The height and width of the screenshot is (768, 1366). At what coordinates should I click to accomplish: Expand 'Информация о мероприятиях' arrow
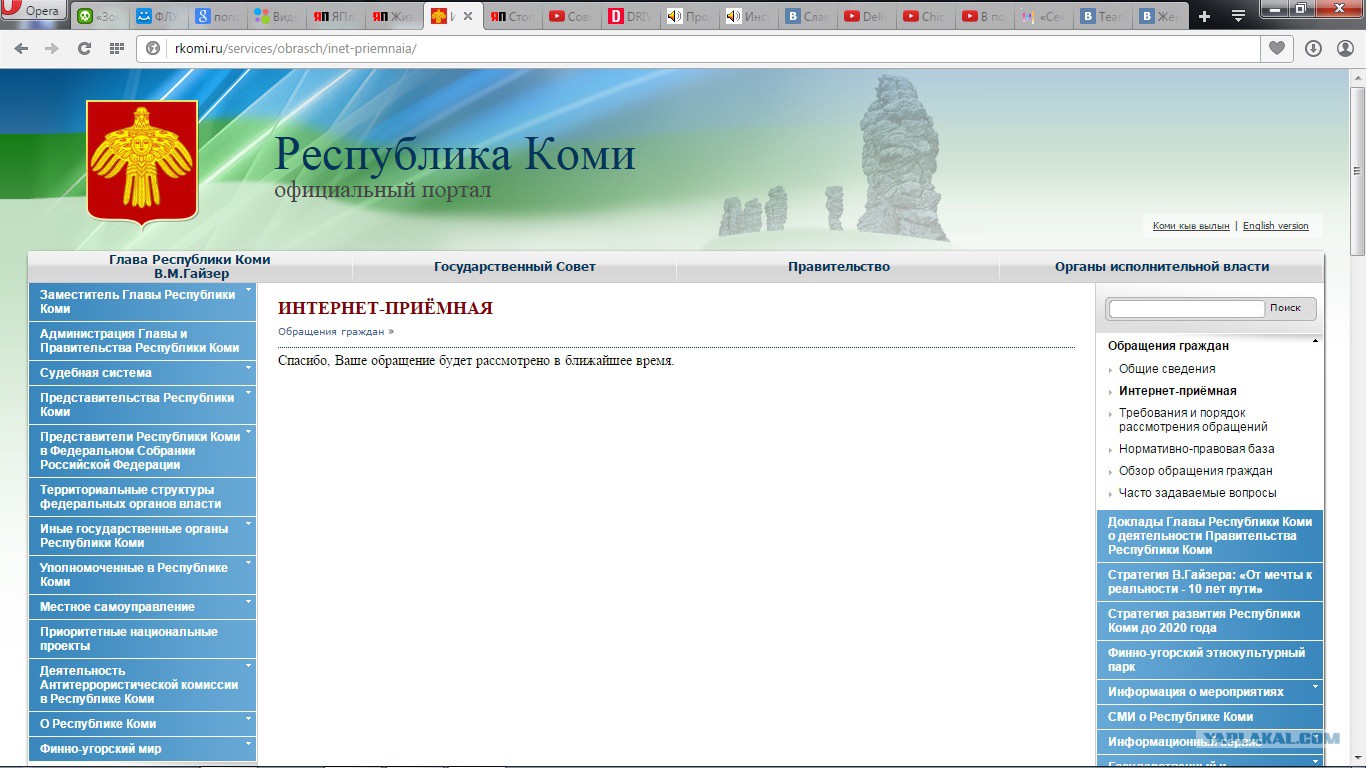[1315, 687]
